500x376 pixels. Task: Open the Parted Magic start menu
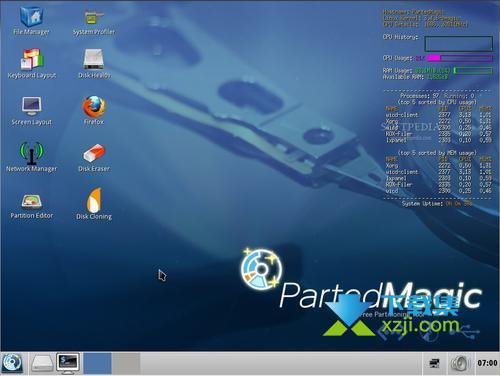click(x=12, y=363)
